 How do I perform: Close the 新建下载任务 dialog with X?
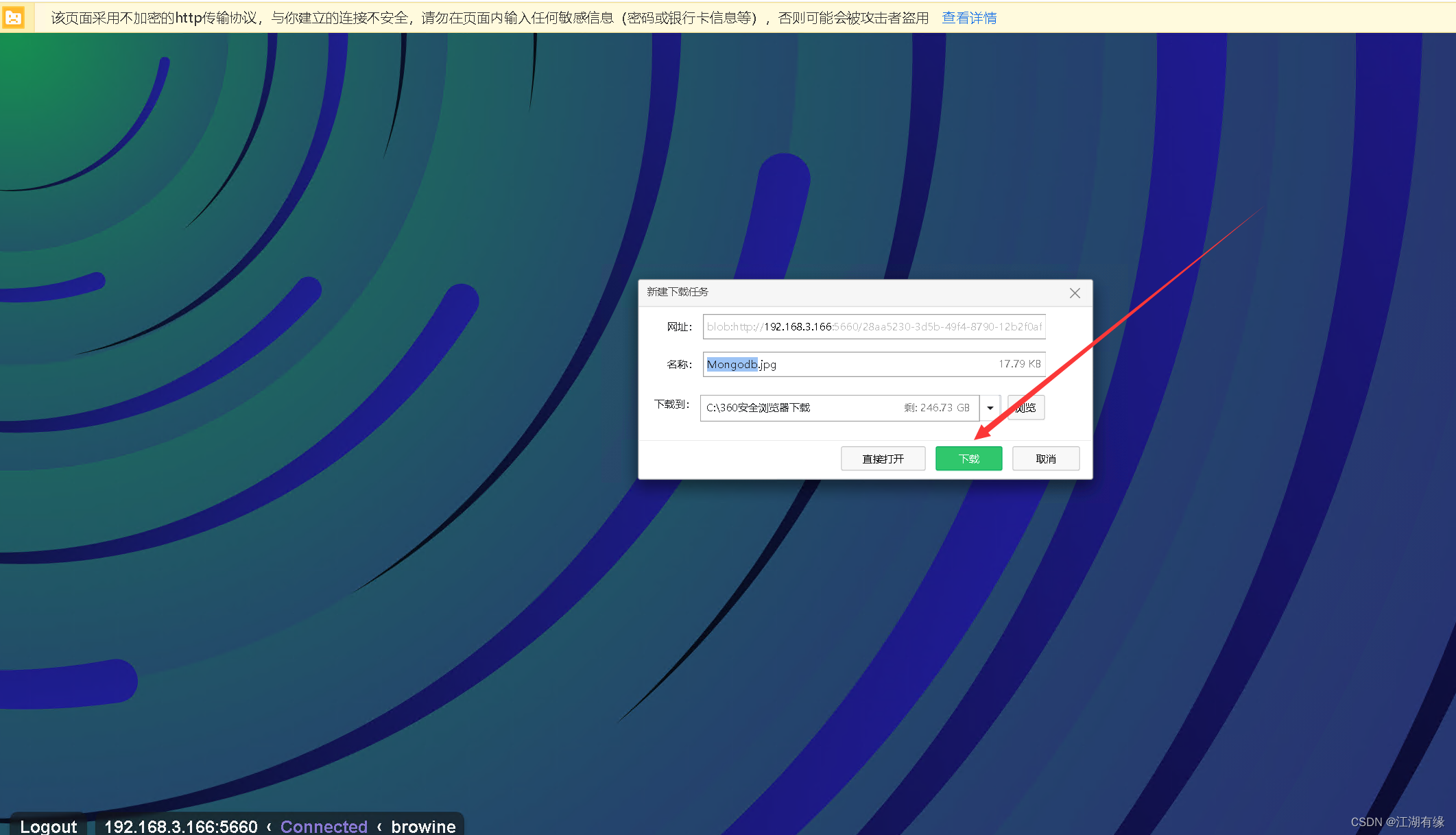[1074, 293]
